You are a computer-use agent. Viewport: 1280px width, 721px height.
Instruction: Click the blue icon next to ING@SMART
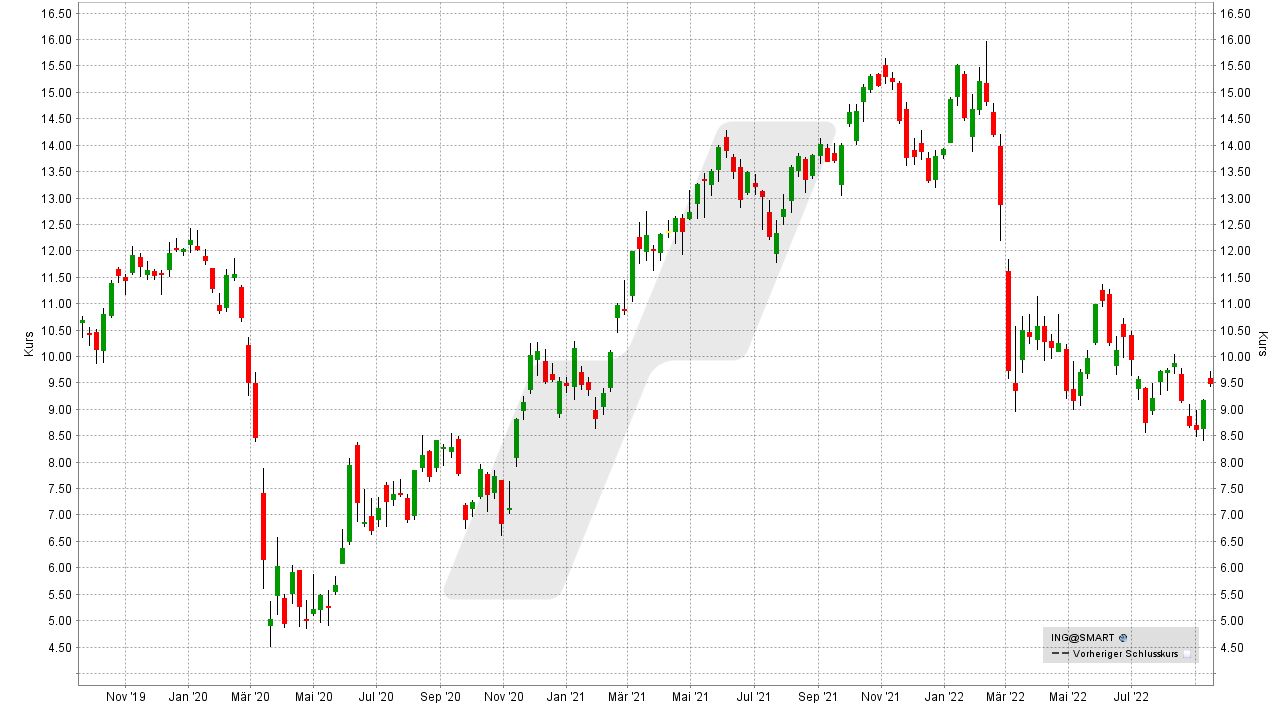coord(1123,637)
